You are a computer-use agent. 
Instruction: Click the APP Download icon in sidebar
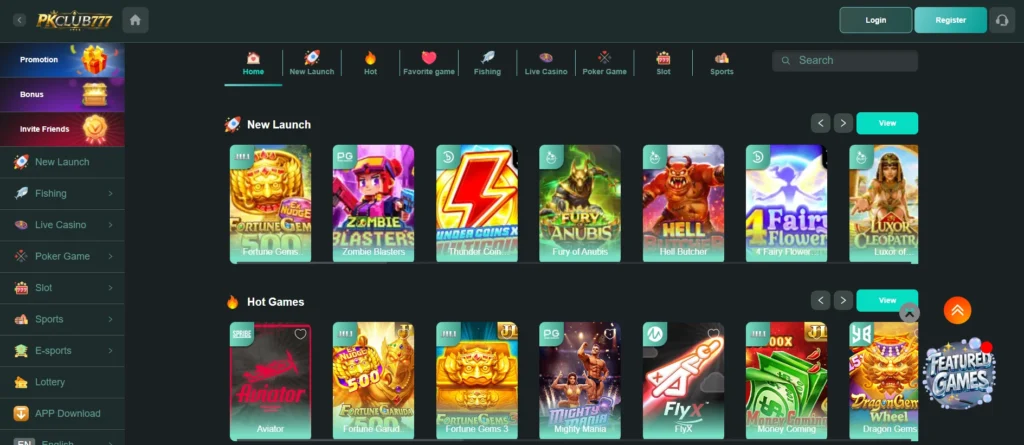pyautogui.click(x=21, y=413)
